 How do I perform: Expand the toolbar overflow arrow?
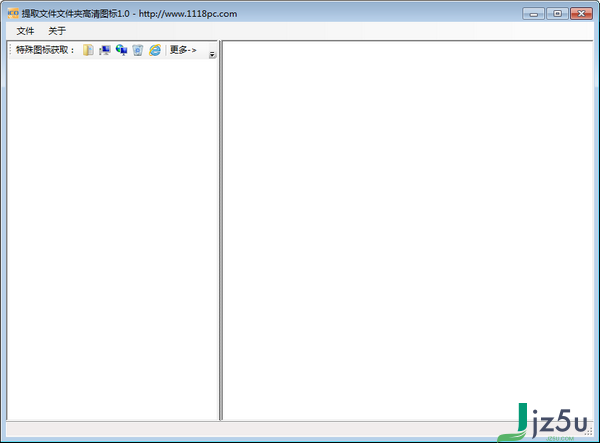(x=212, y=55)
